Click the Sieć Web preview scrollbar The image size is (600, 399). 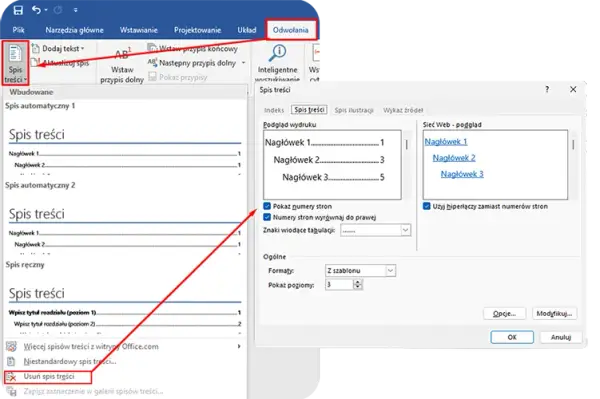(x=573, y=164)
